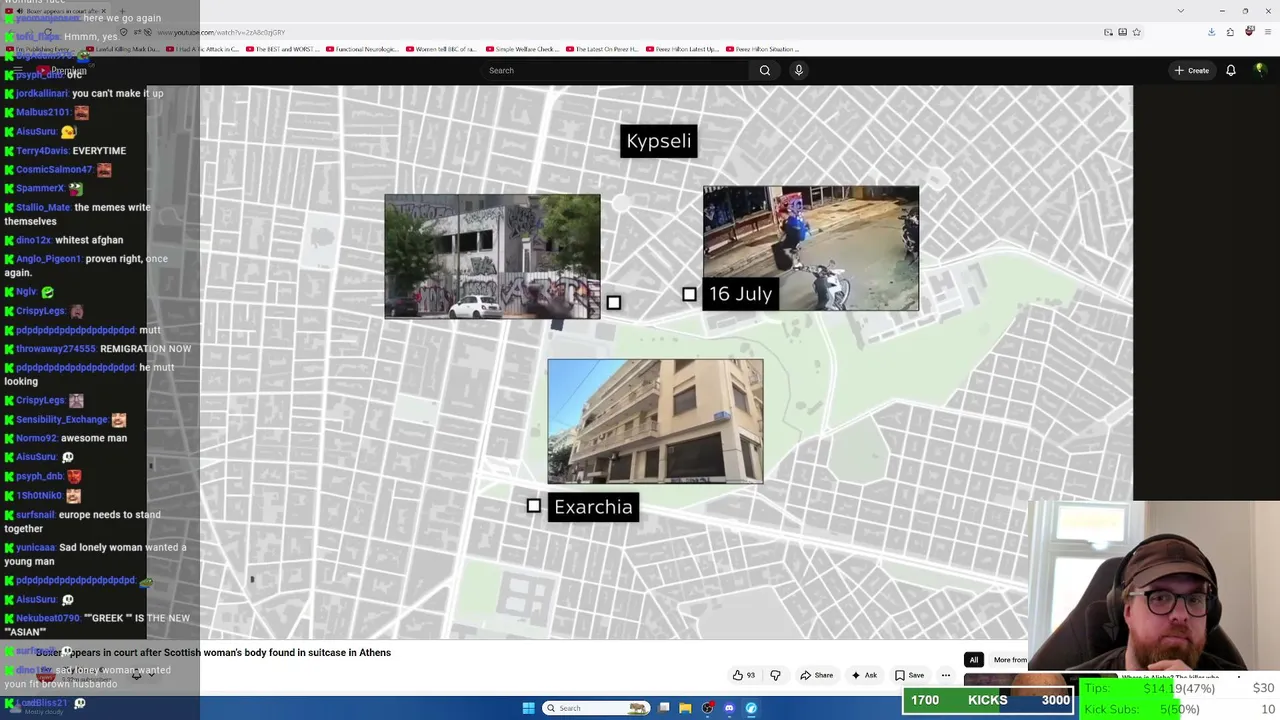This screenshot has width=1280, height=720.
Task: Open File Explorer from the taskbar
Action: 685,708
